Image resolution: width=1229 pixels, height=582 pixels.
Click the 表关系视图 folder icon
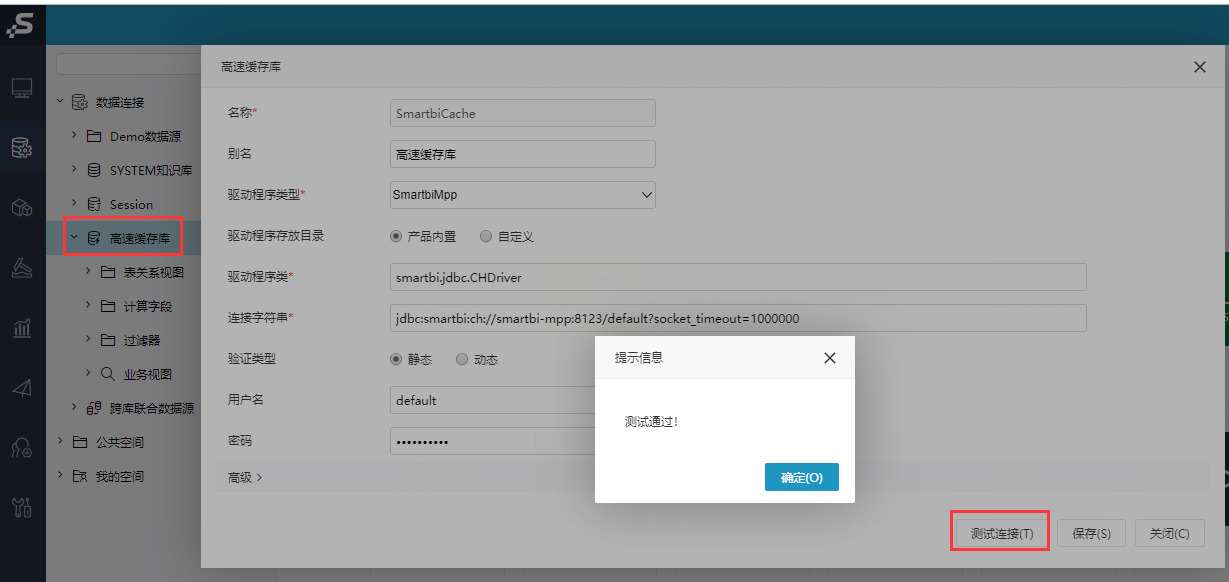click(108, 272)
